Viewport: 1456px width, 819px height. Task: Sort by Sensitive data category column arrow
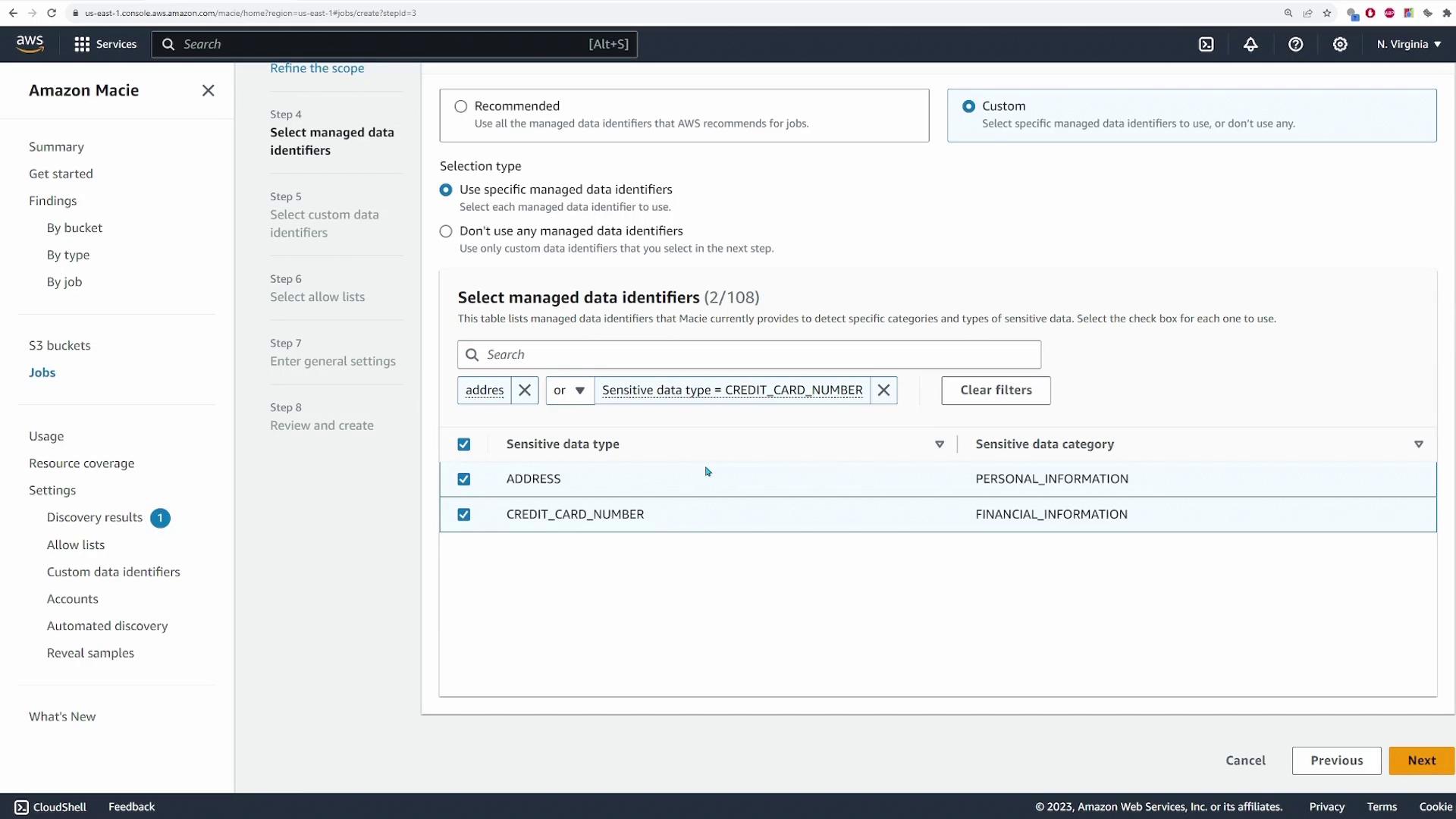(x=1419, y=444)
